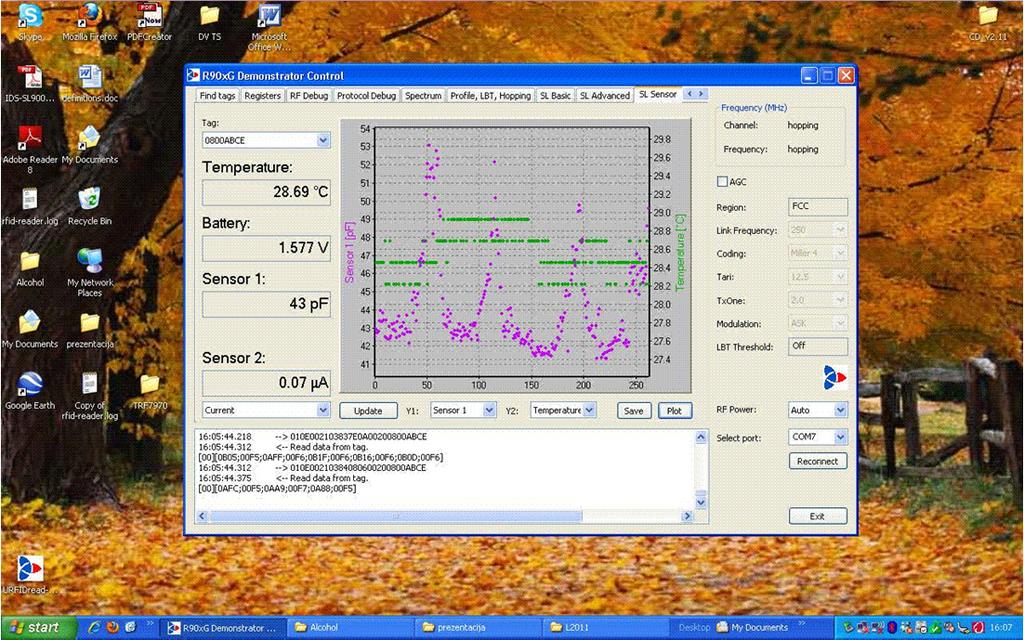This screenshot has width=1024, height=640.
Task: Open the Current mode dropdown under Sensor 2
Action: (323, 410)
